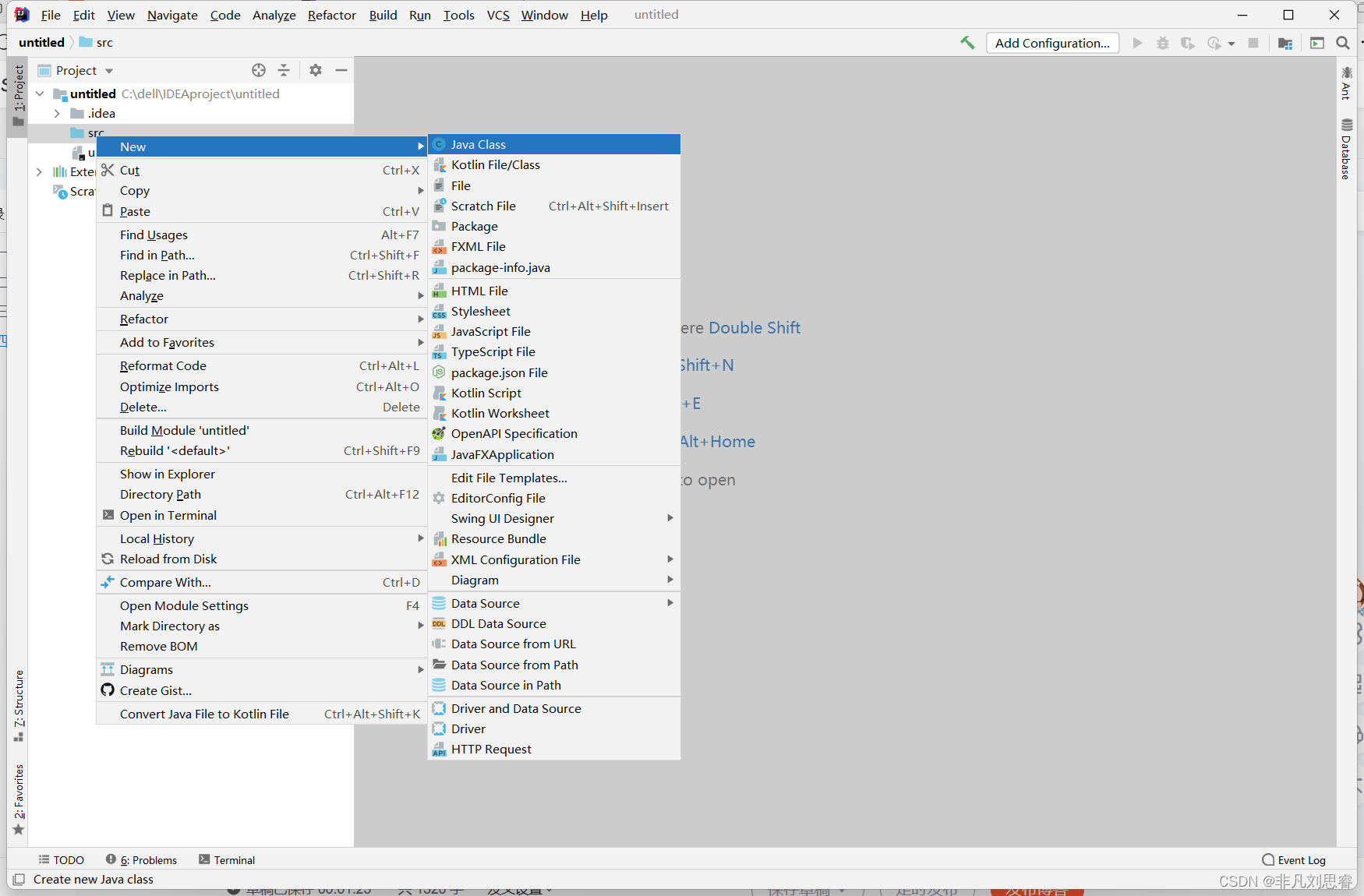Click Paste in the context menu

click(262, 211)
